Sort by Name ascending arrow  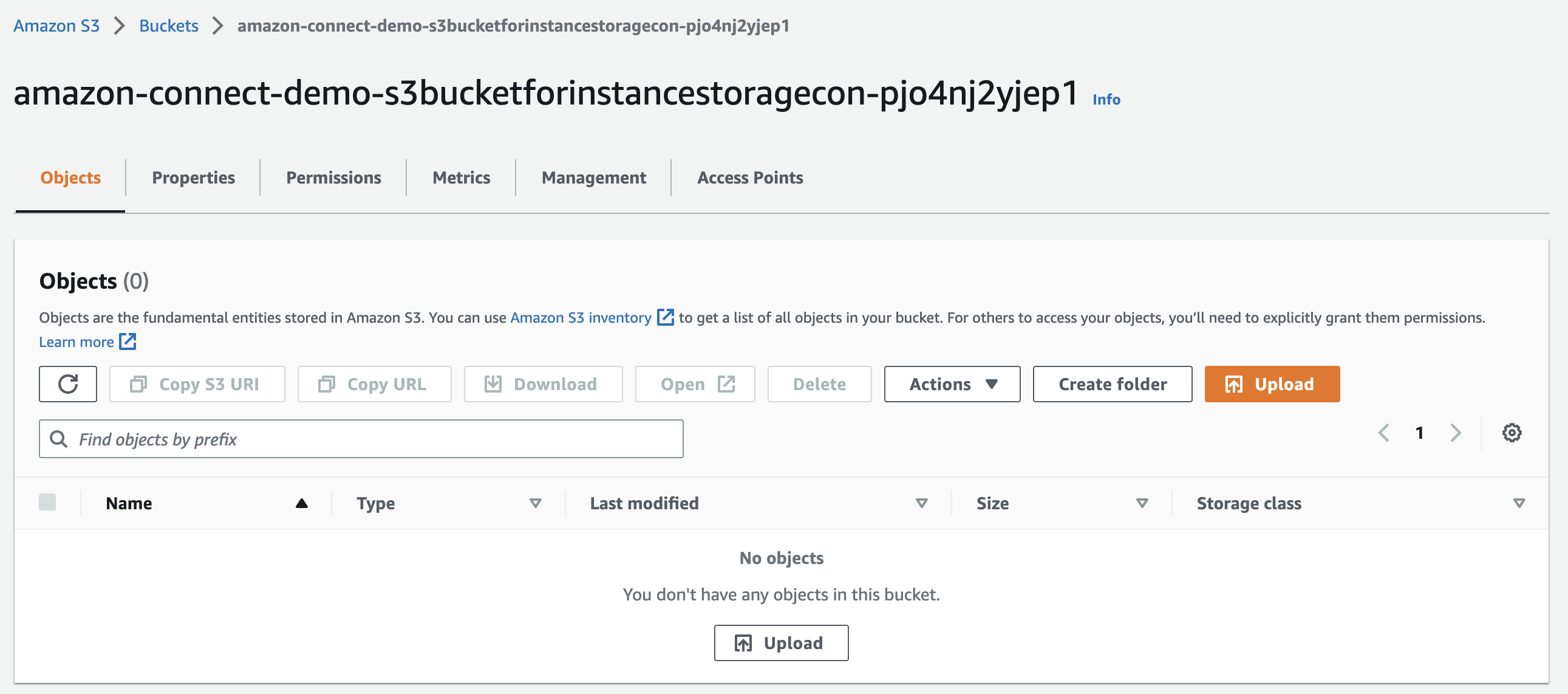click(301, 503)
